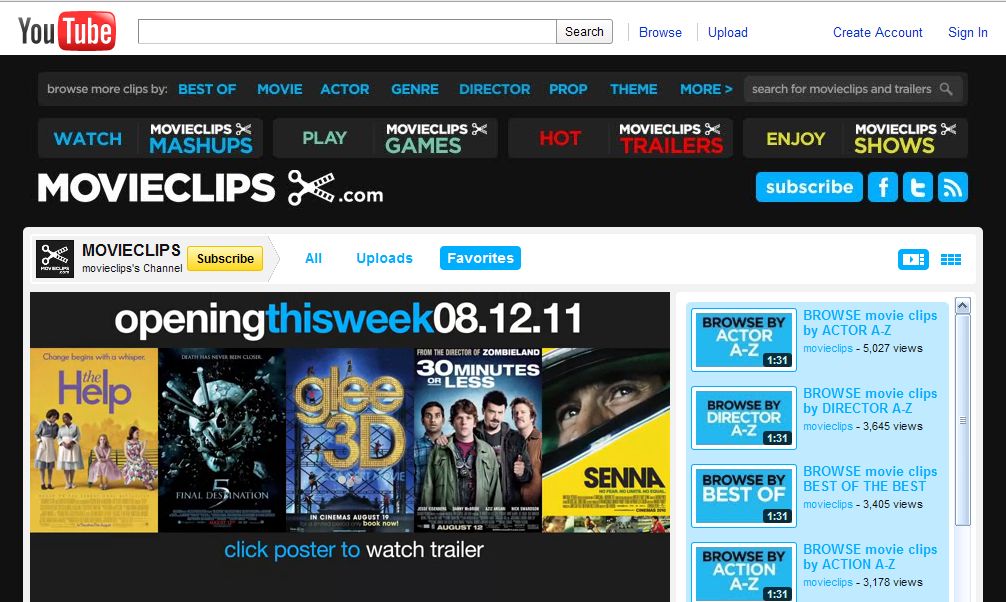
Task: Browse clips by MOVIE
Action: point(280,89)
